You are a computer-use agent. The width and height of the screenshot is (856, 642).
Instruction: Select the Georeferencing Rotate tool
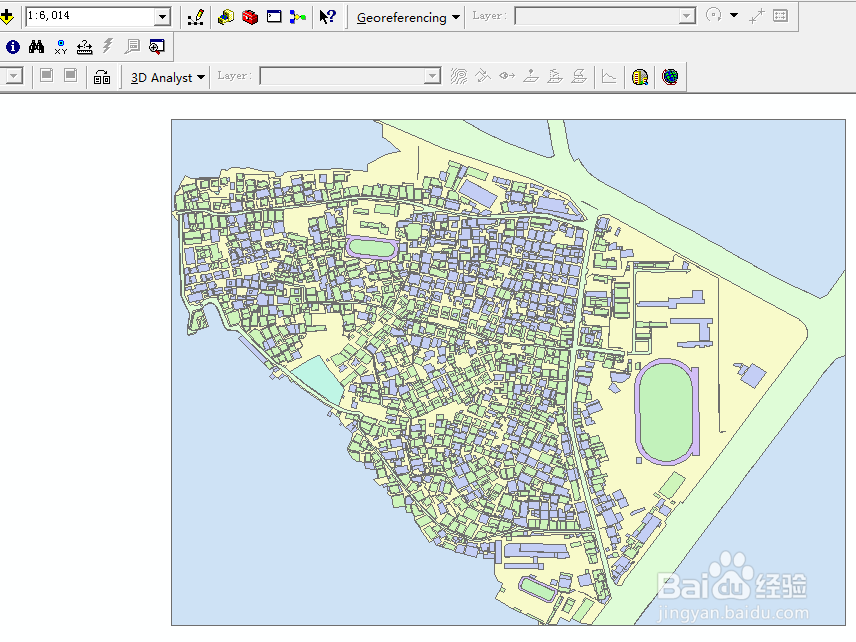click(x=714, y=15)
